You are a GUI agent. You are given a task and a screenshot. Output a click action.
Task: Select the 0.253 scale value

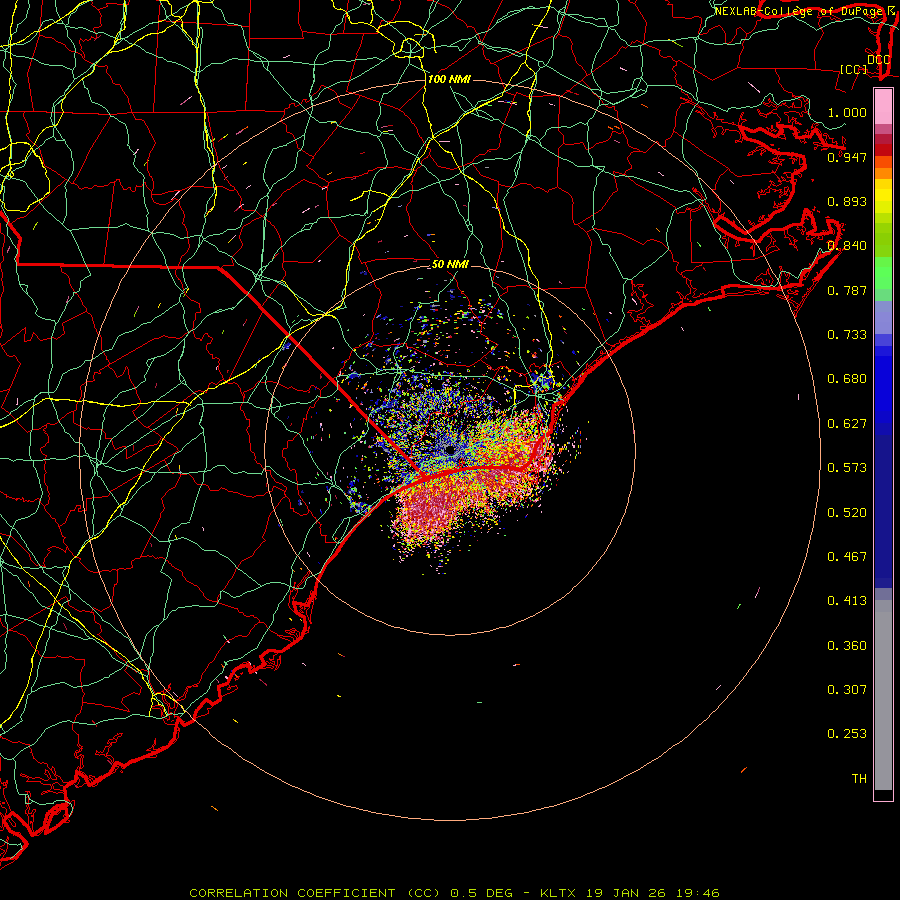point(847,734)
